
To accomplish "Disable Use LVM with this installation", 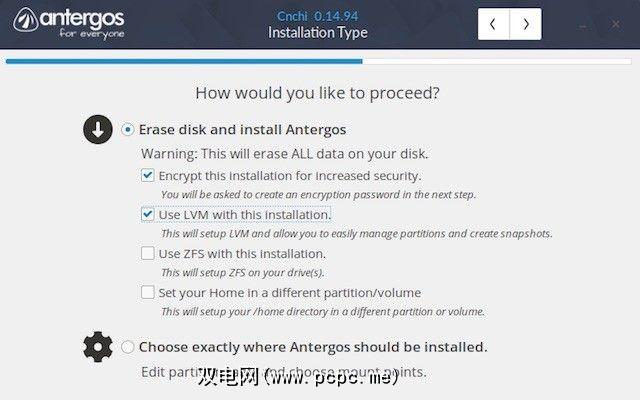I will click(148, 214).
